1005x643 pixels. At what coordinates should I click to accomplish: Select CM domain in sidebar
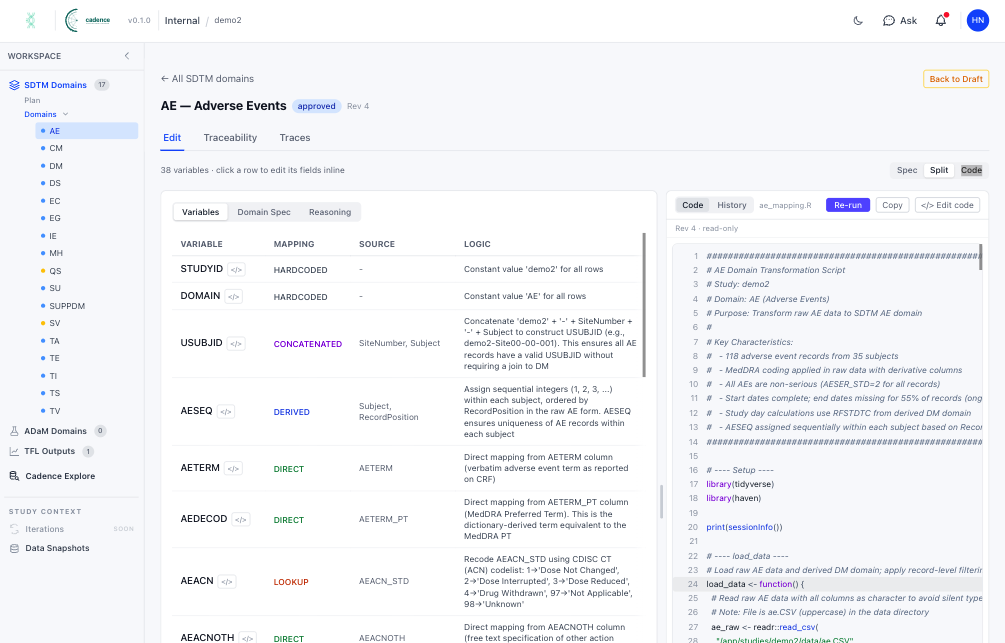[x=87, y=148]
